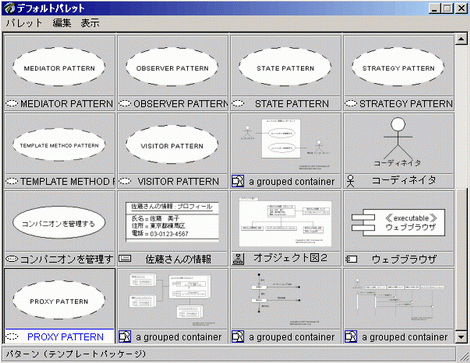Click the scrollbar up arrow
This screenshot has height=363, width=470.
coord(461,39)
